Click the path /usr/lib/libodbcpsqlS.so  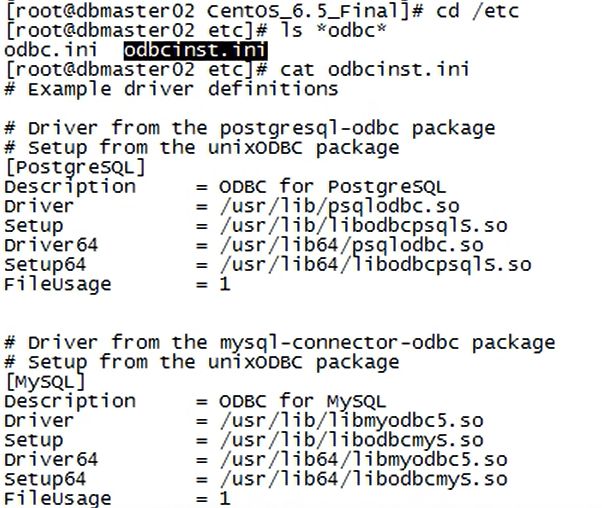click(x=364, y=226)
